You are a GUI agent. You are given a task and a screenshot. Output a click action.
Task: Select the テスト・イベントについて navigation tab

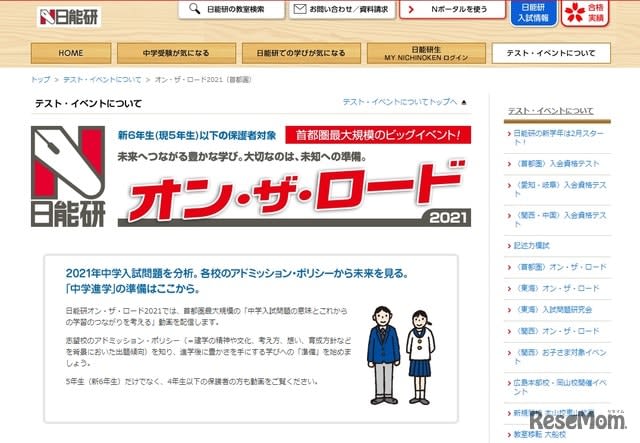551,53
